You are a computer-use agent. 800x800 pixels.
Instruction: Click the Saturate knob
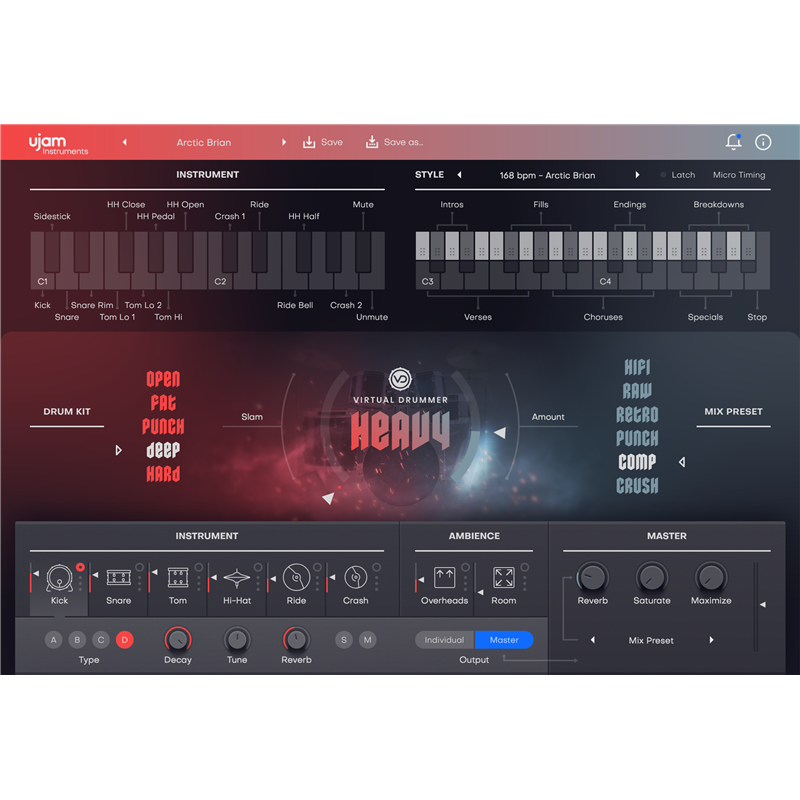652,578
